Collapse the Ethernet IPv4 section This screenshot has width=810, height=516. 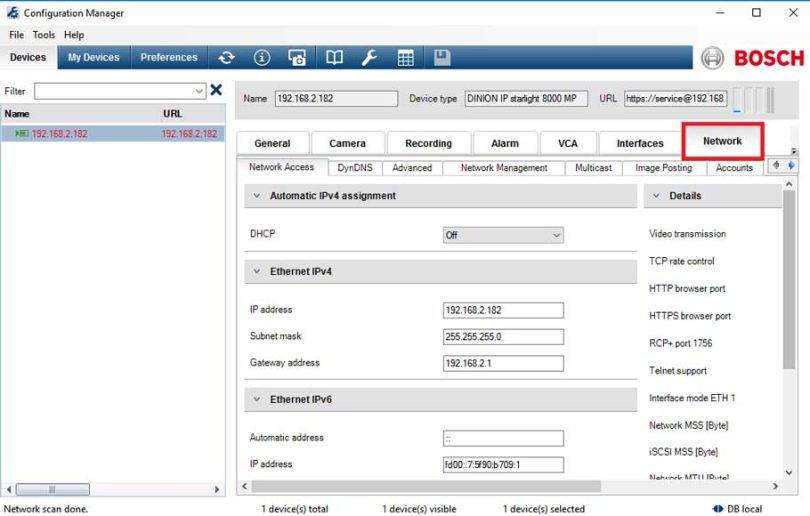pos(257,271)
